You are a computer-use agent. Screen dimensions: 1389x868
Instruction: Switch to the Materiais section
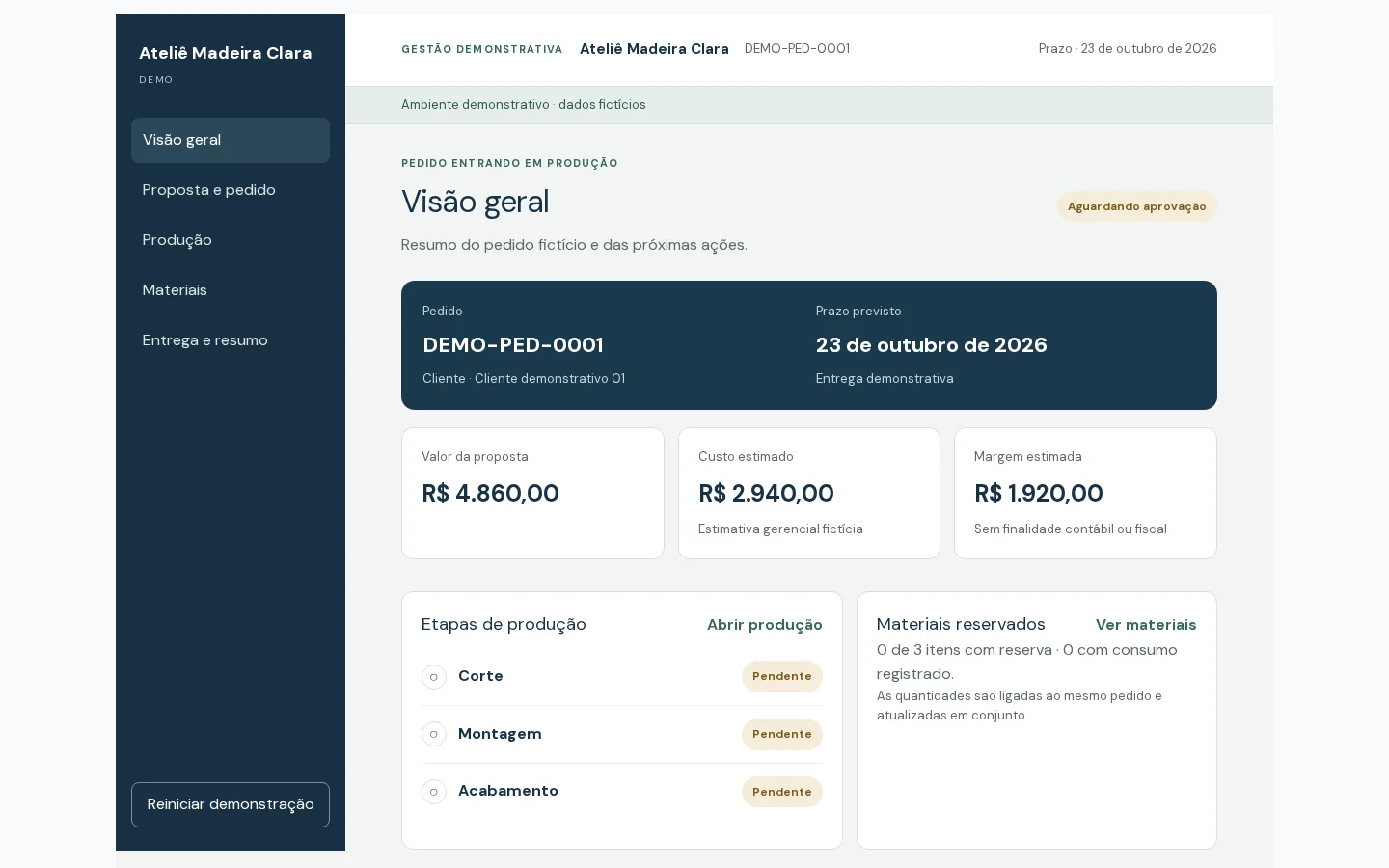coord(231,290)
